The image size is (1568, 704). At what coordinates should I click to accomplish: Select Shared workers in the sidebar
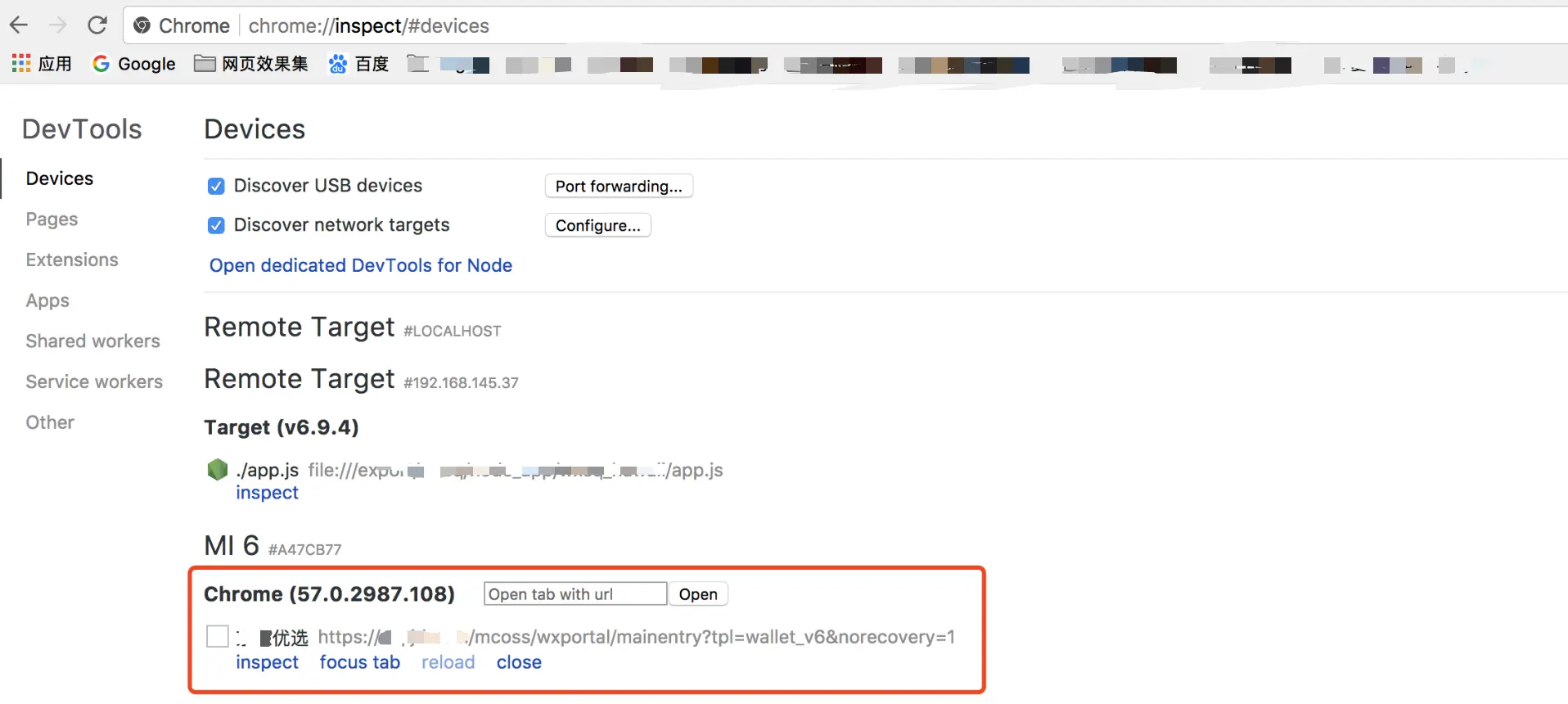[x=92, y=341]
